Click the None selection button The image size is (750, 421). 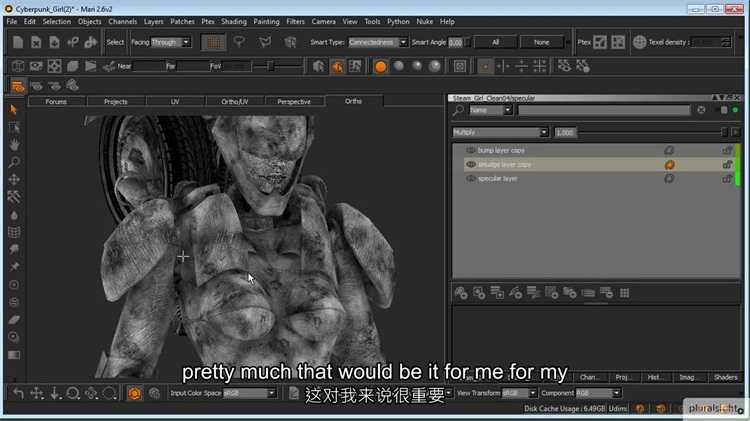coord(541,42)
